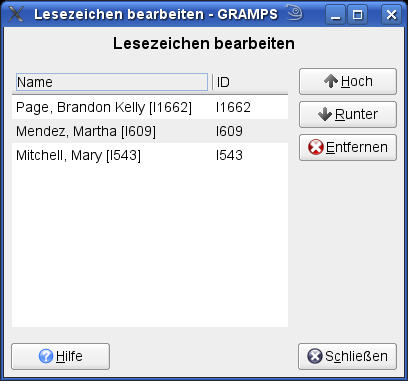Select Page, Brandon Kelly [I1662] row
The height and width of the screenshot is (381, 408).
150,107
